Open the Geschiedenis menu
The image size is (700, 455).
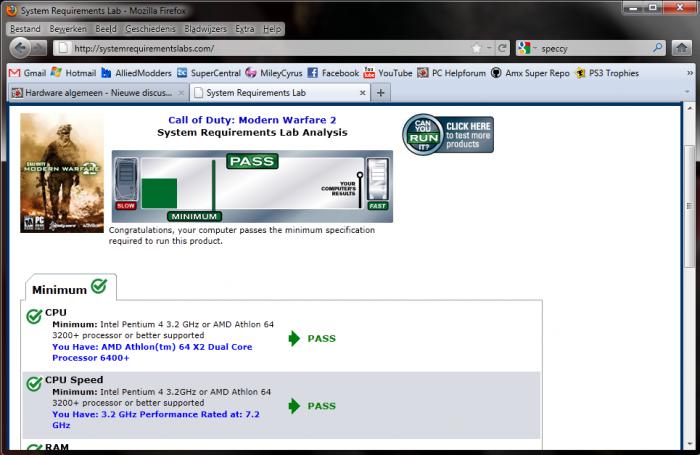[x=150, y=29]
